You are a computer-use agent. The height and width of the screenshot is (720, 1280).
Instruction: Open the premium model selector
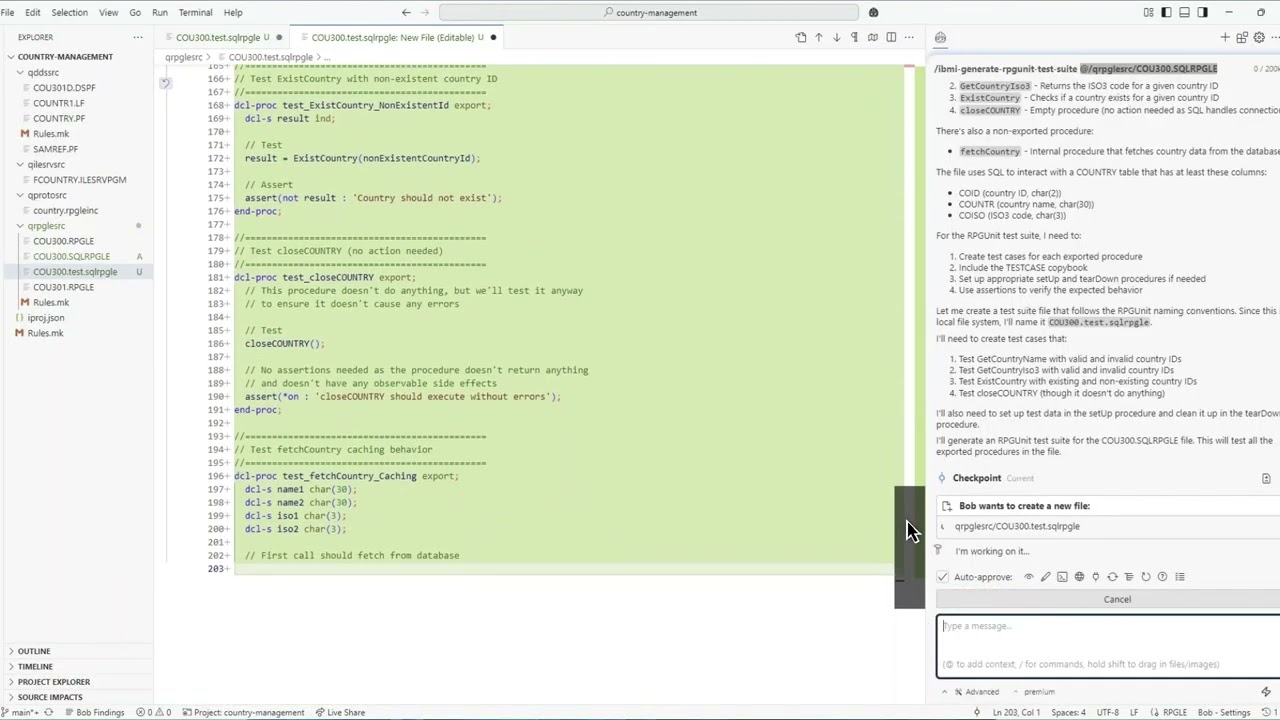(1034, 692)
